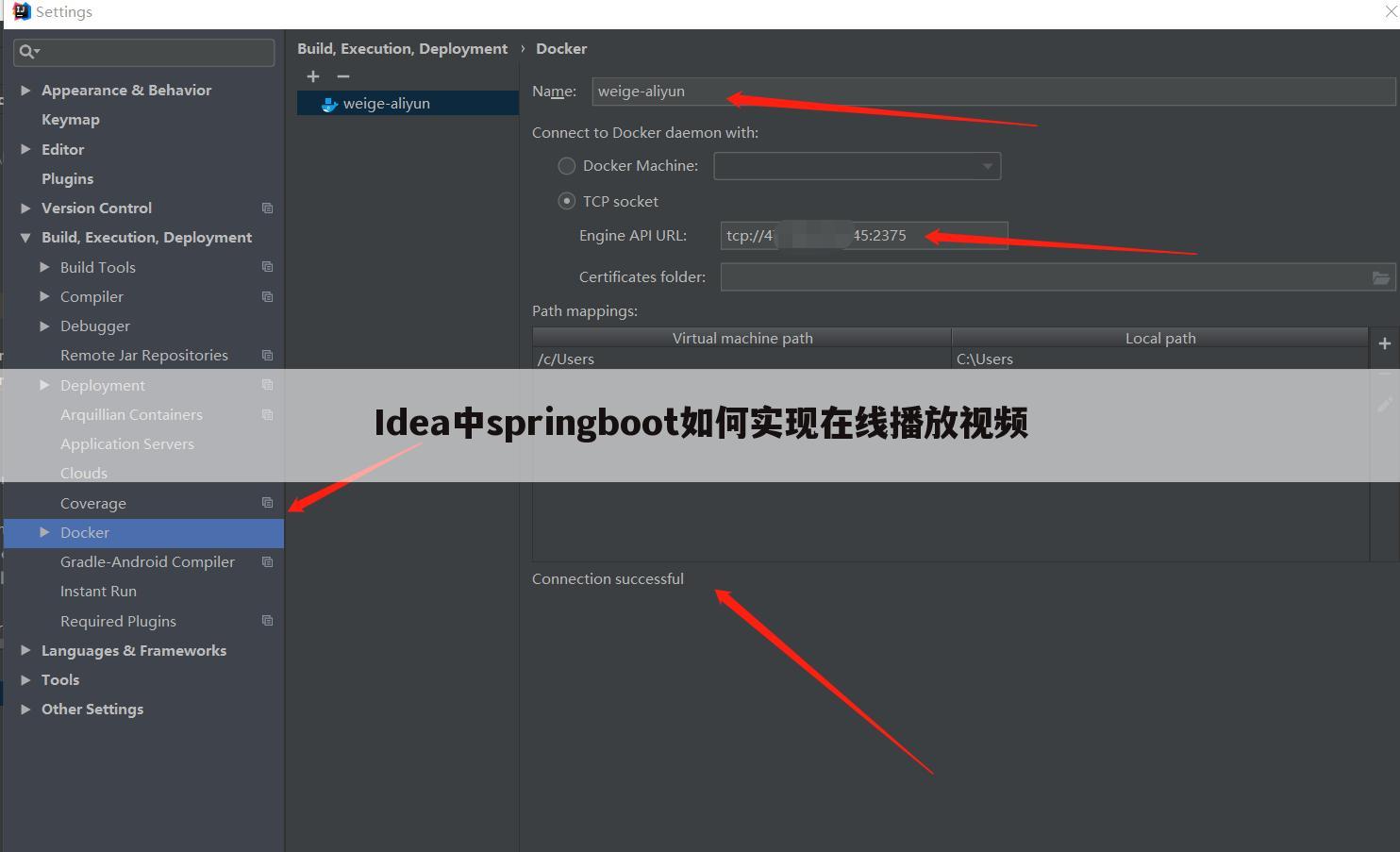Select the weige-aliyun Docker whale icon
Screen dimensions: 1400x852
coord(329,104)
